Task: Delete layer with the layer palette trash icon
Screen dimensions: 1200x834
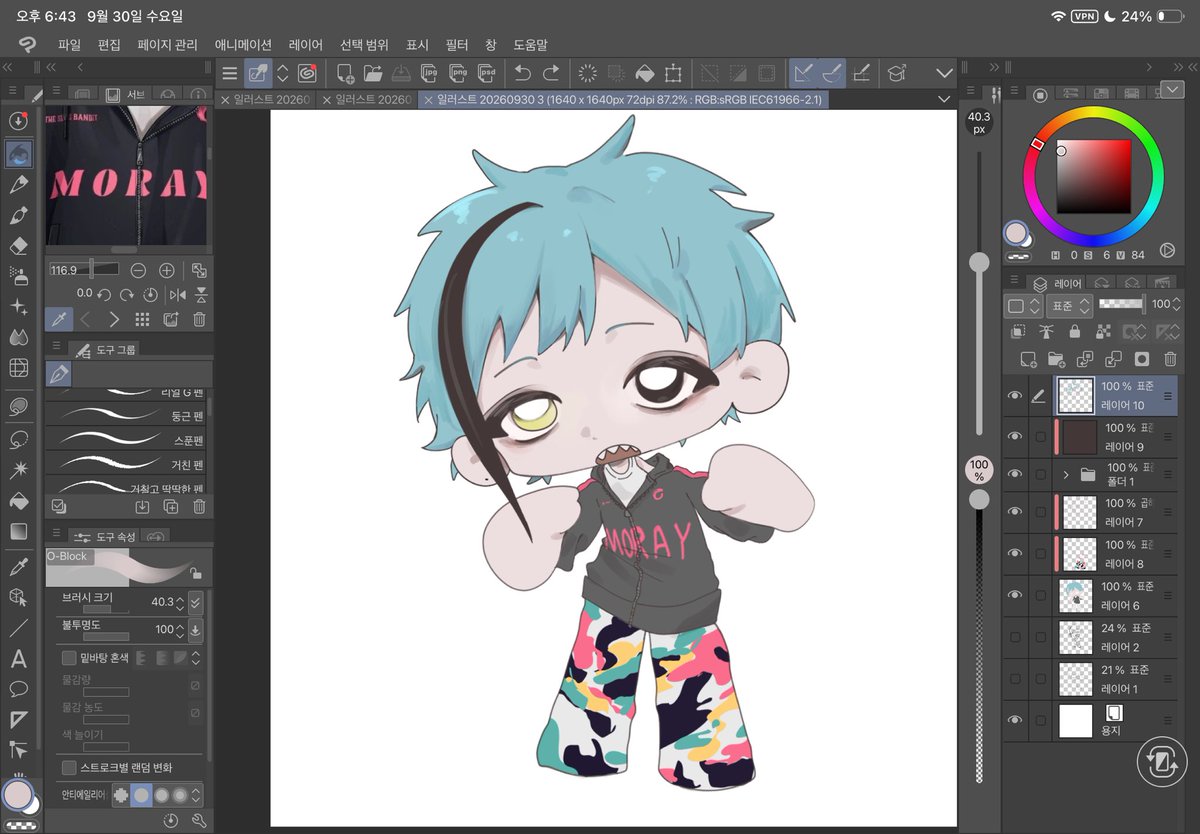Action: [1170, 359]
